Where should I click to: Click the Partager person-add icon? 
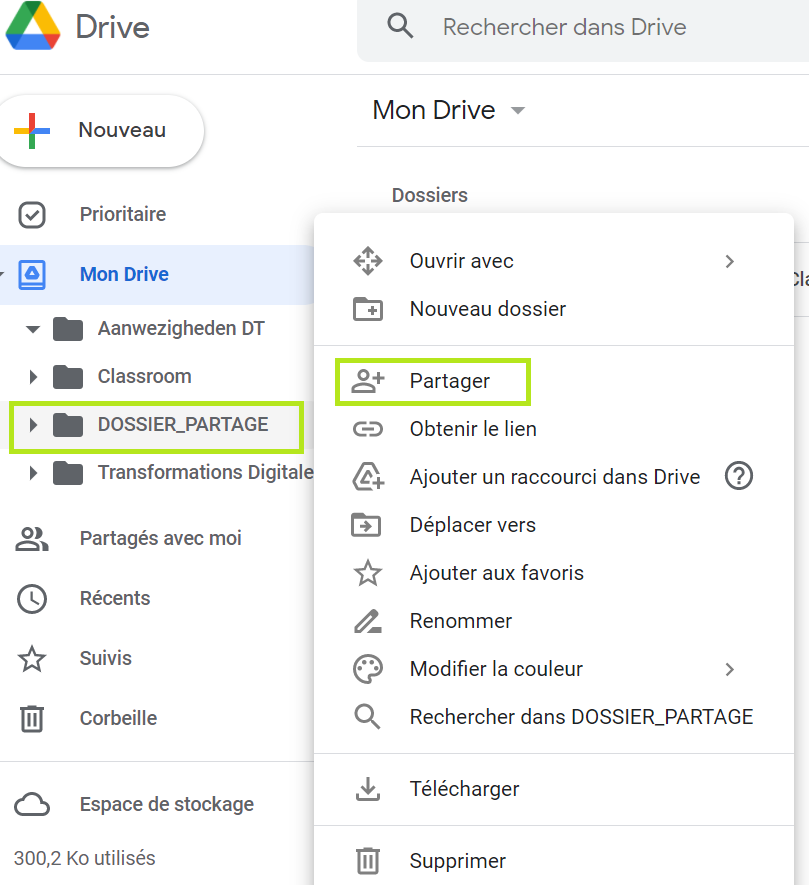click(368, 381)
